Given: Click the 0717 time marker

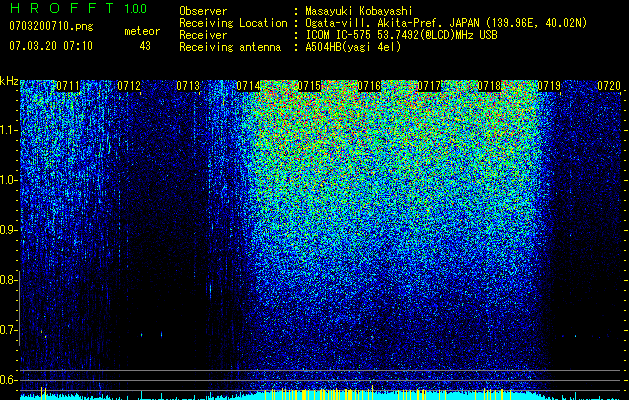Looking at the screenshot, I should (429, 86).
